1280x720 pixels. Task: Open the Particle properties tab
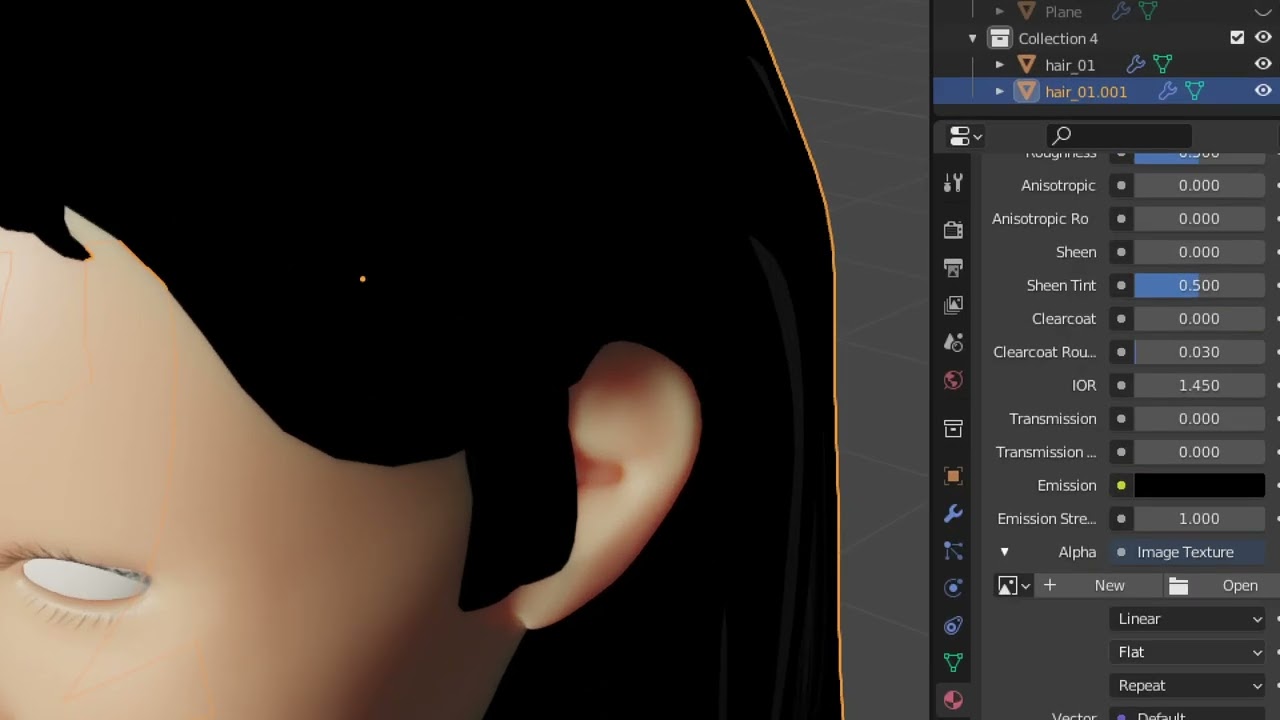(x=953, y=551)
